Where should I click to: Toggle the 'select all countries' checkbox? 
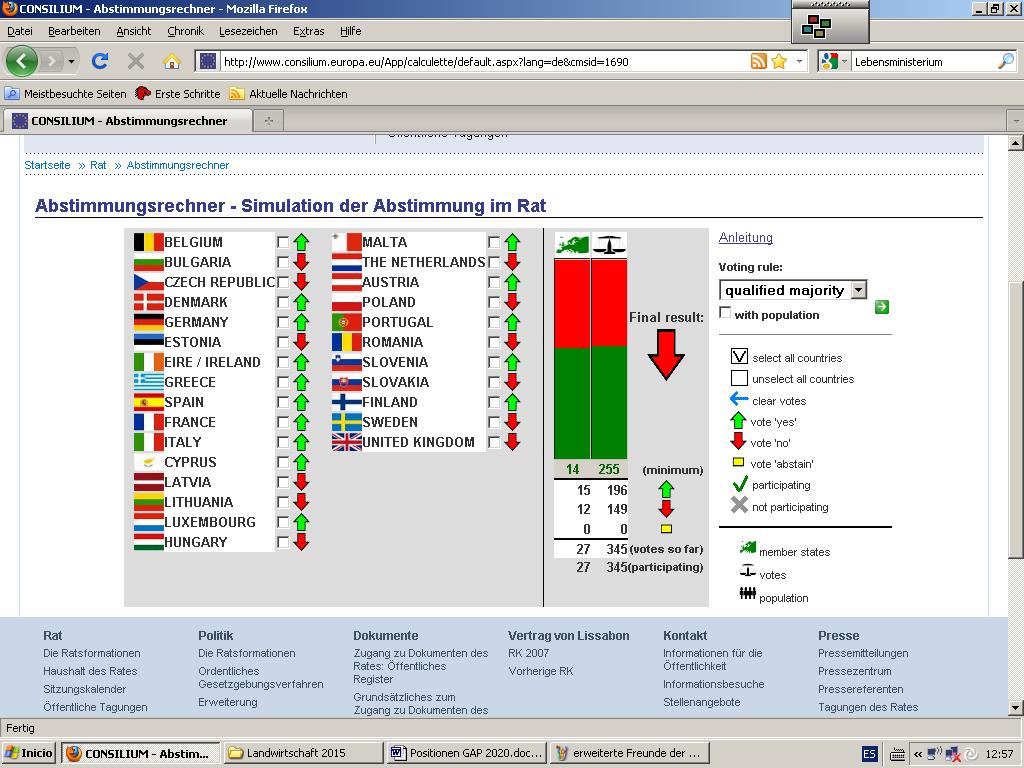[x=739, y=357]
